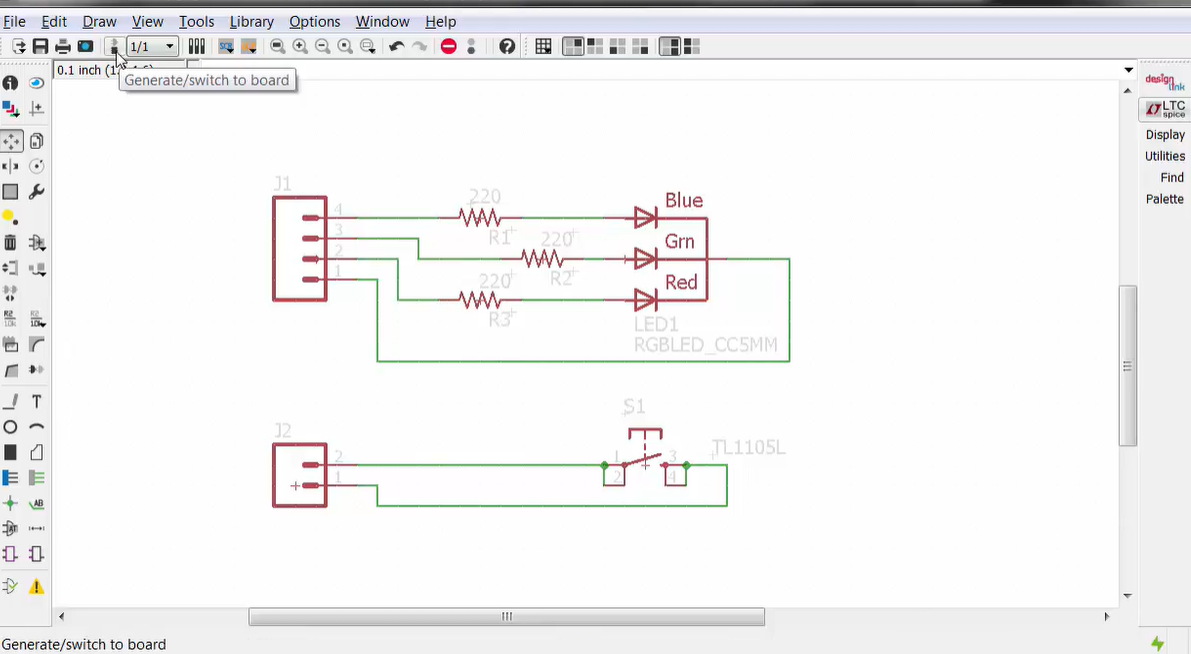Screen dimensions: 1191x654
Task: Select the Polygon tool
Action: coord(36,453)
